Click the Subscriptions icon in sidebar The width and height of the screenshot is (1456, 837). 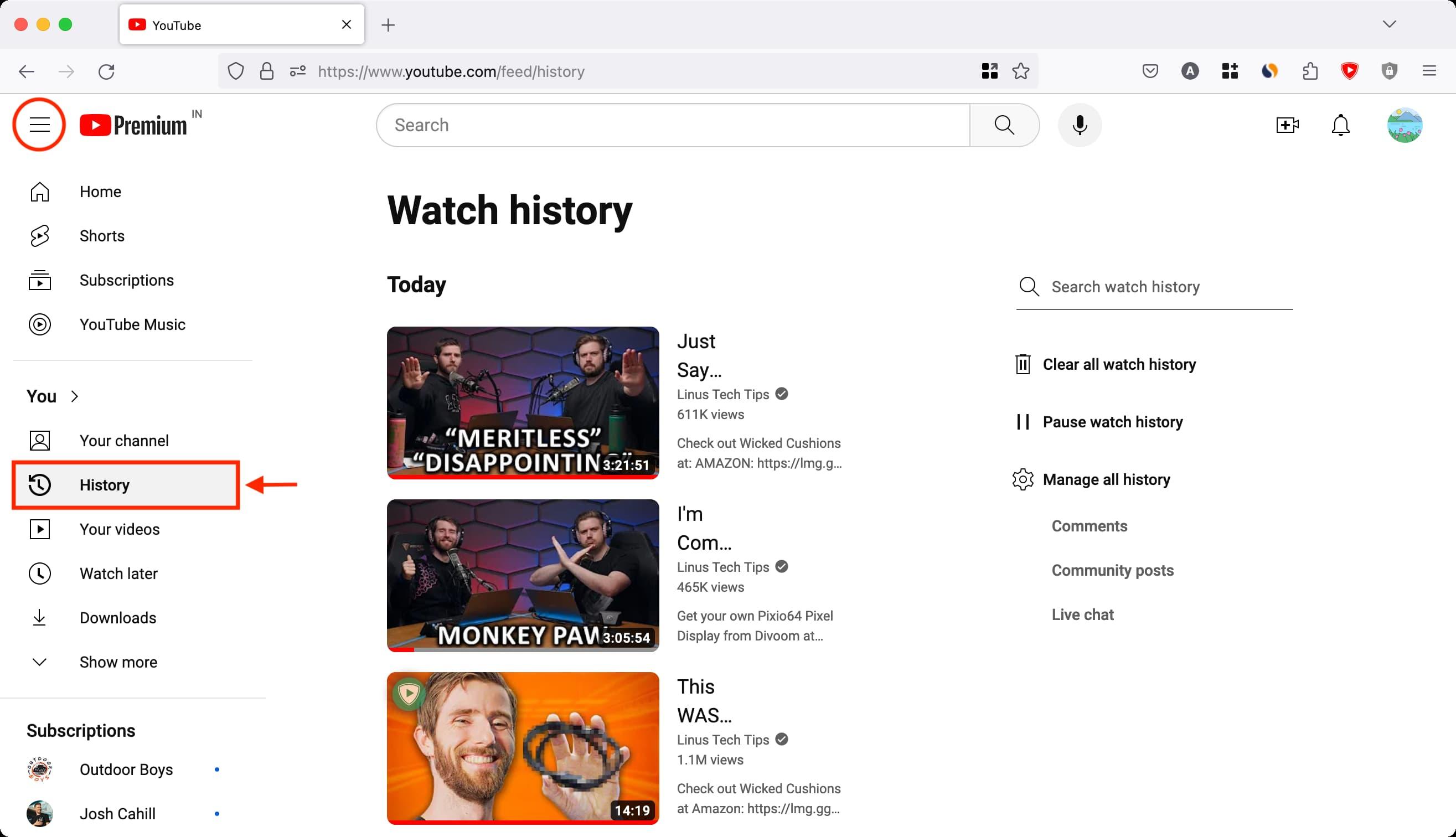click(x=38, y=279)
